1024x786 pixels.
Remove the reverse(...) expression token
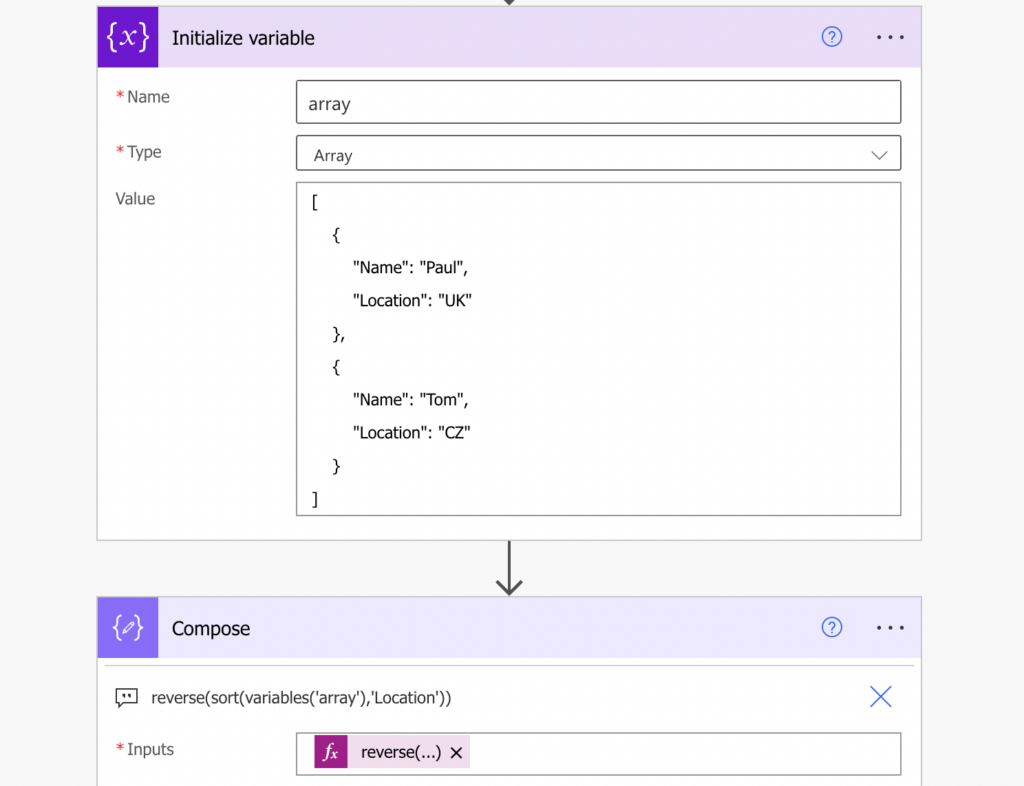[456, 753]
